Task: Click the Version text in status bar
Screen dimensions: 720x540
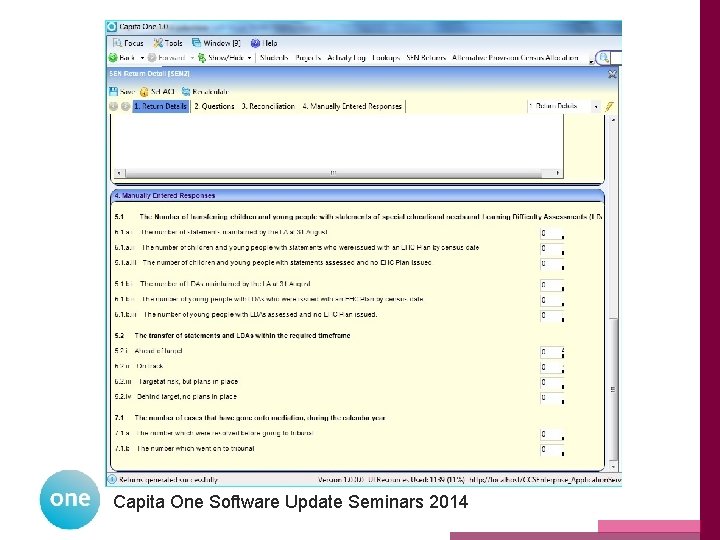Action: tap(340, 480)
